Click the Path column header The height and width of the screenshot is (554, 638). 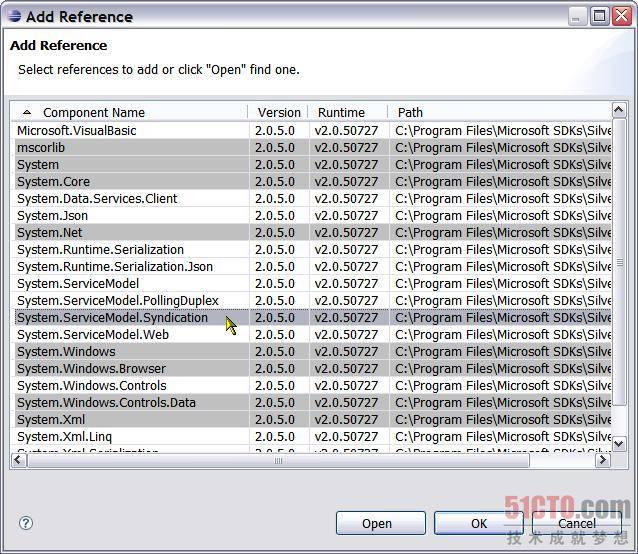tap(500, 112)
